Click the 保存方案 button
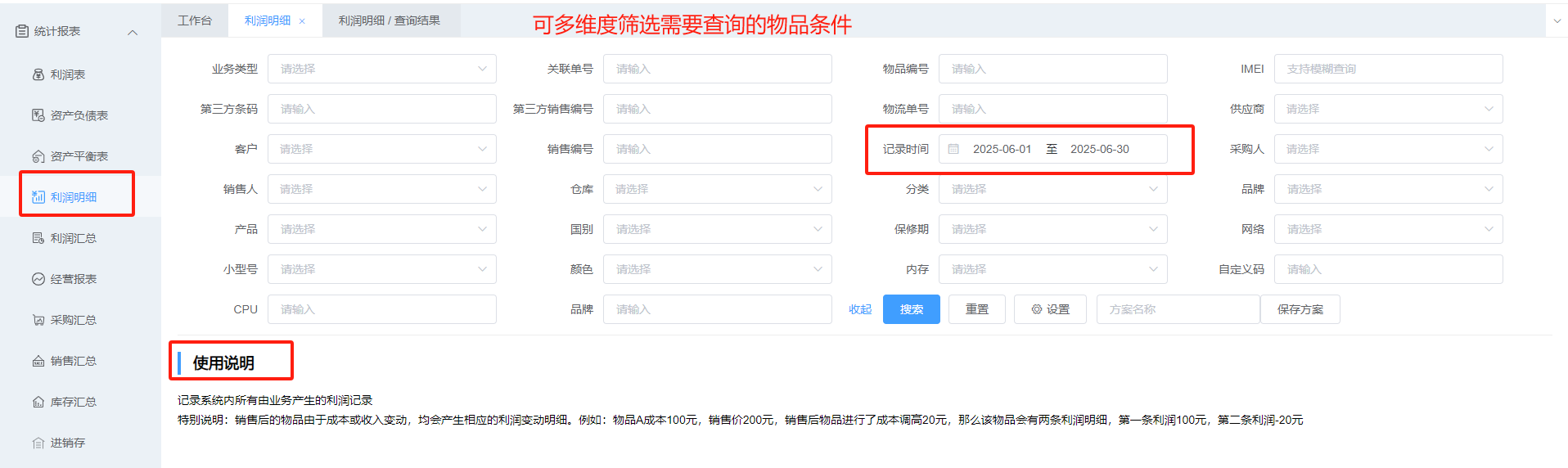The width and height of the screenshot is (1568, 468). [1300, 309]
